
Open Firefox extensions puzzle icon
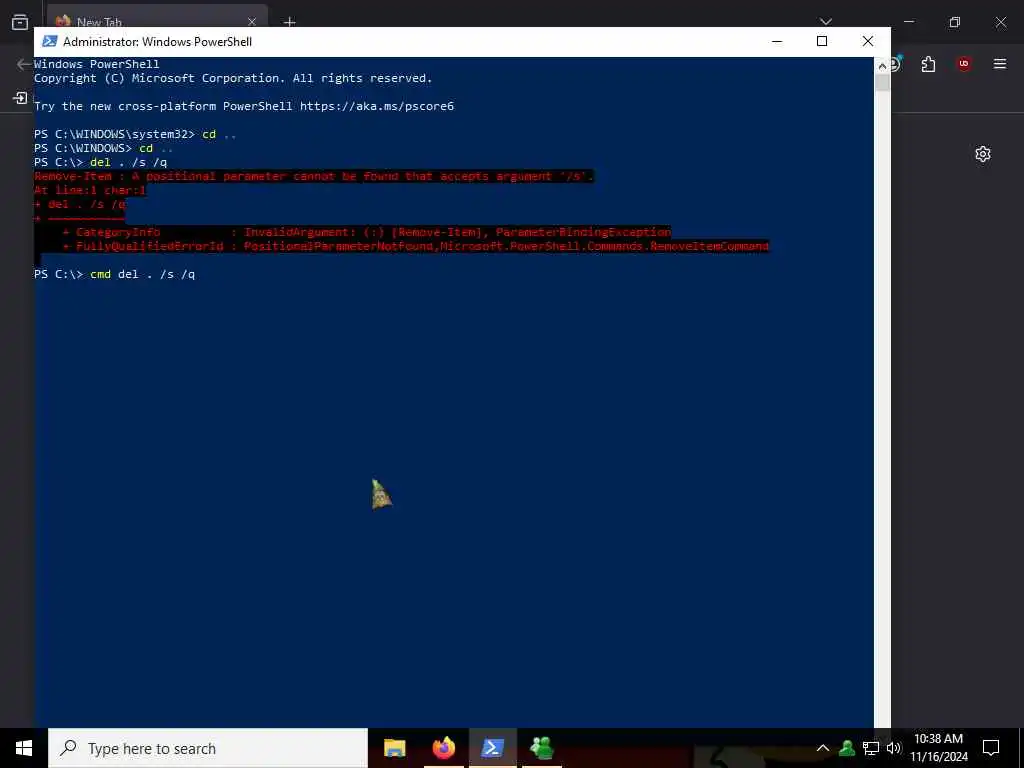click(x=928, y=64)
